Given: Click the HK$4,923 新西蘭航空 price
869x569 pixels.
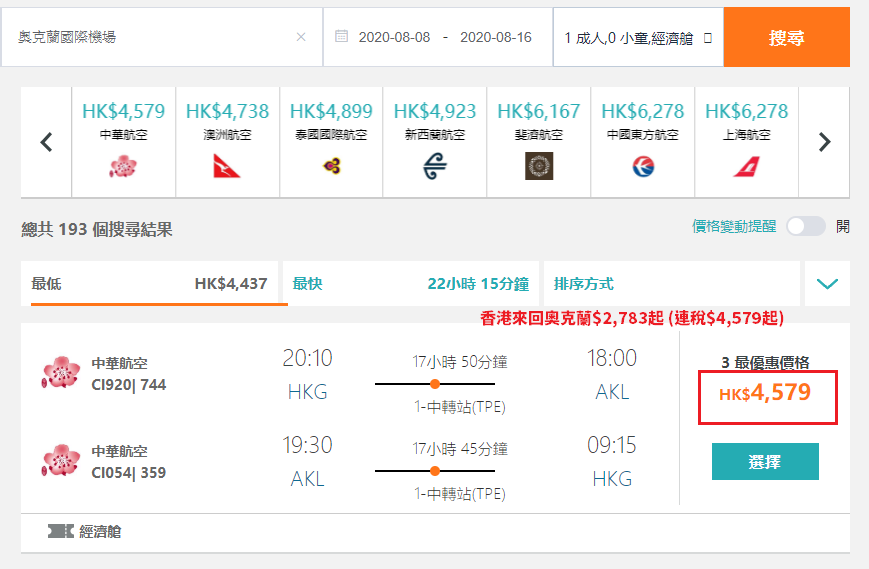Looking at the screenshot, I should click(435, 111).
